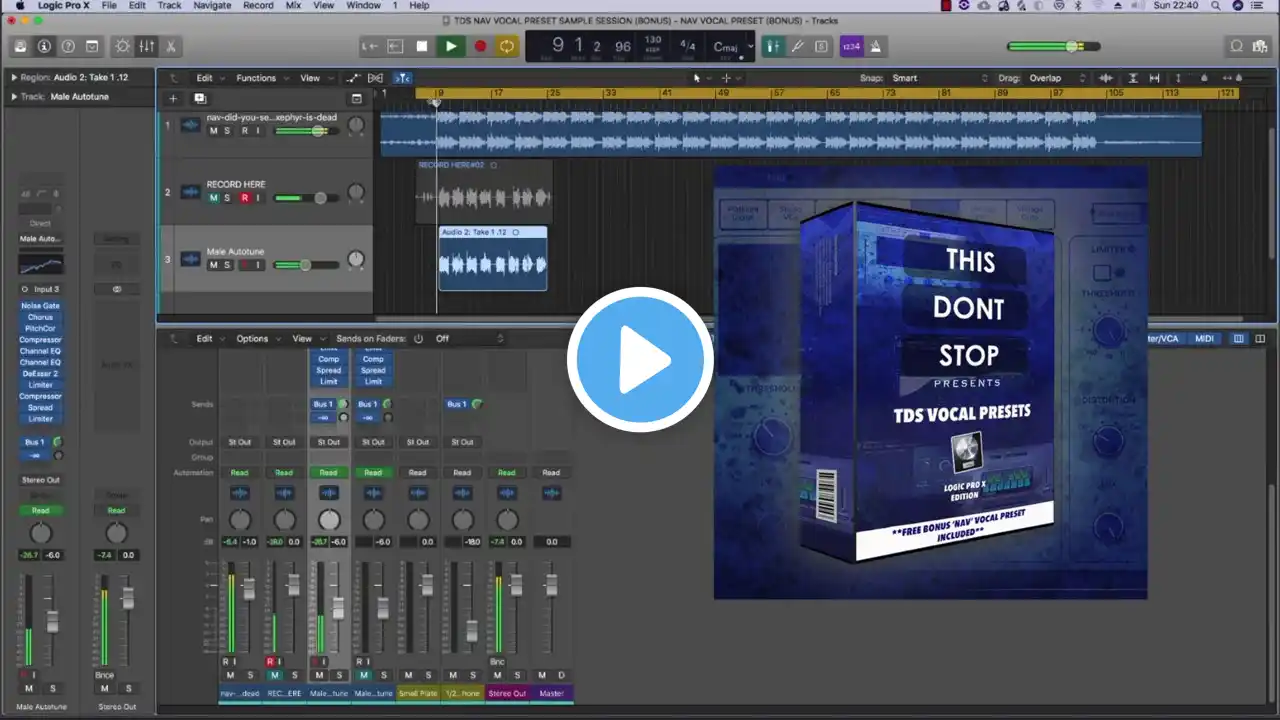Open the Library panel icon

20,46
